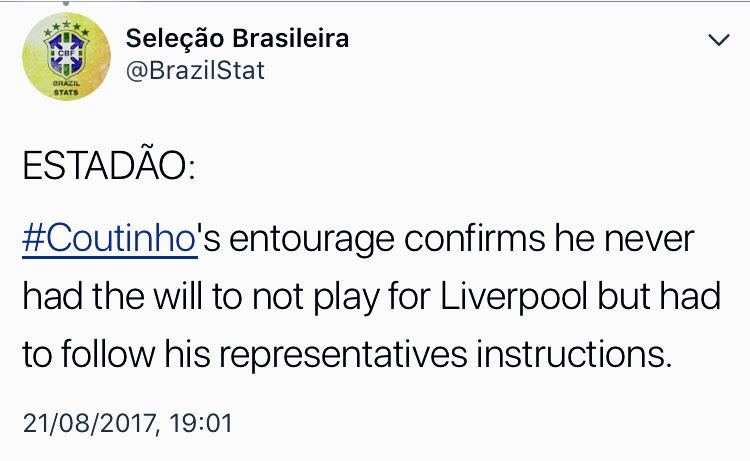Click the words 'to follow his' text
The image size is (750, 461).
116,354
